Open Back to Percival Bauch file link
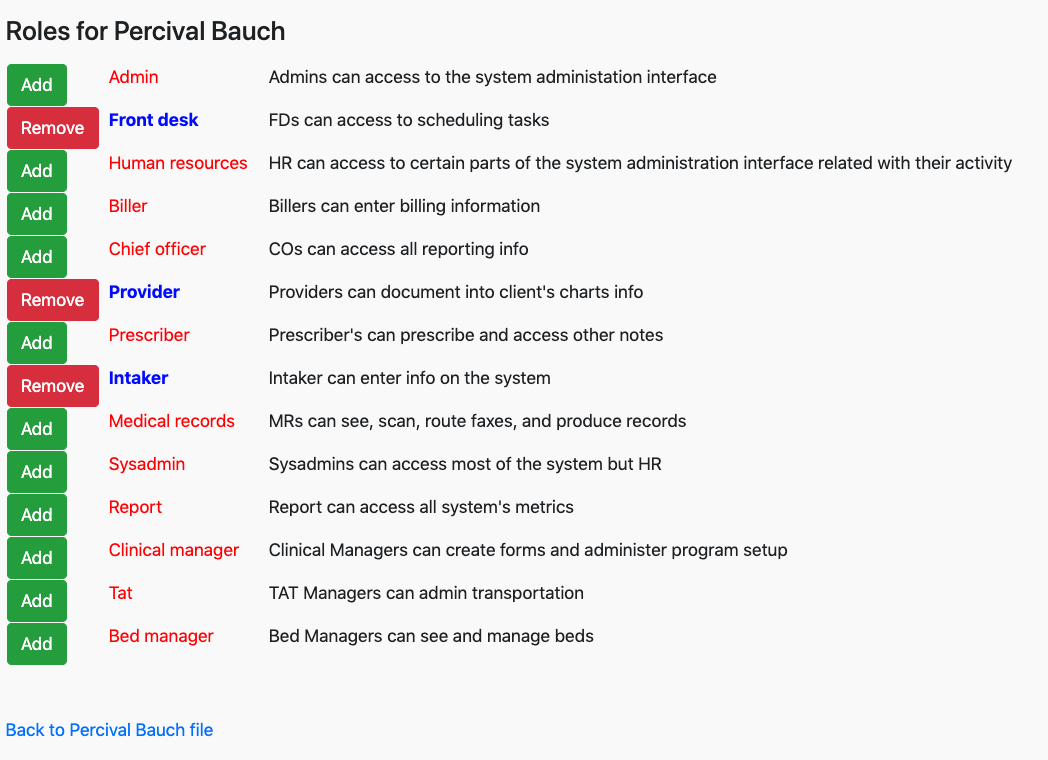The width and height of the screenshot is (1048, 760). (110, 730)
